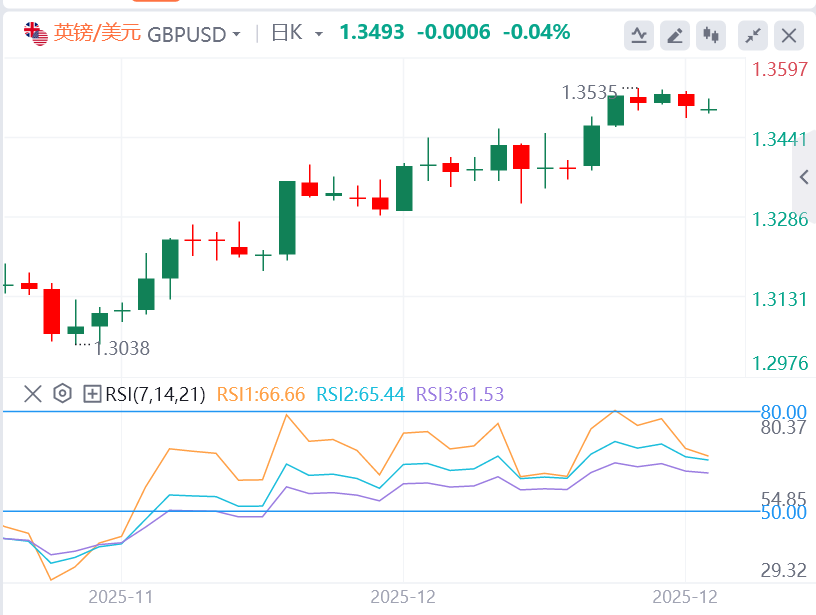
Task: Toggle the RSI3:61.53 purple line label
Action: [458, 394]
